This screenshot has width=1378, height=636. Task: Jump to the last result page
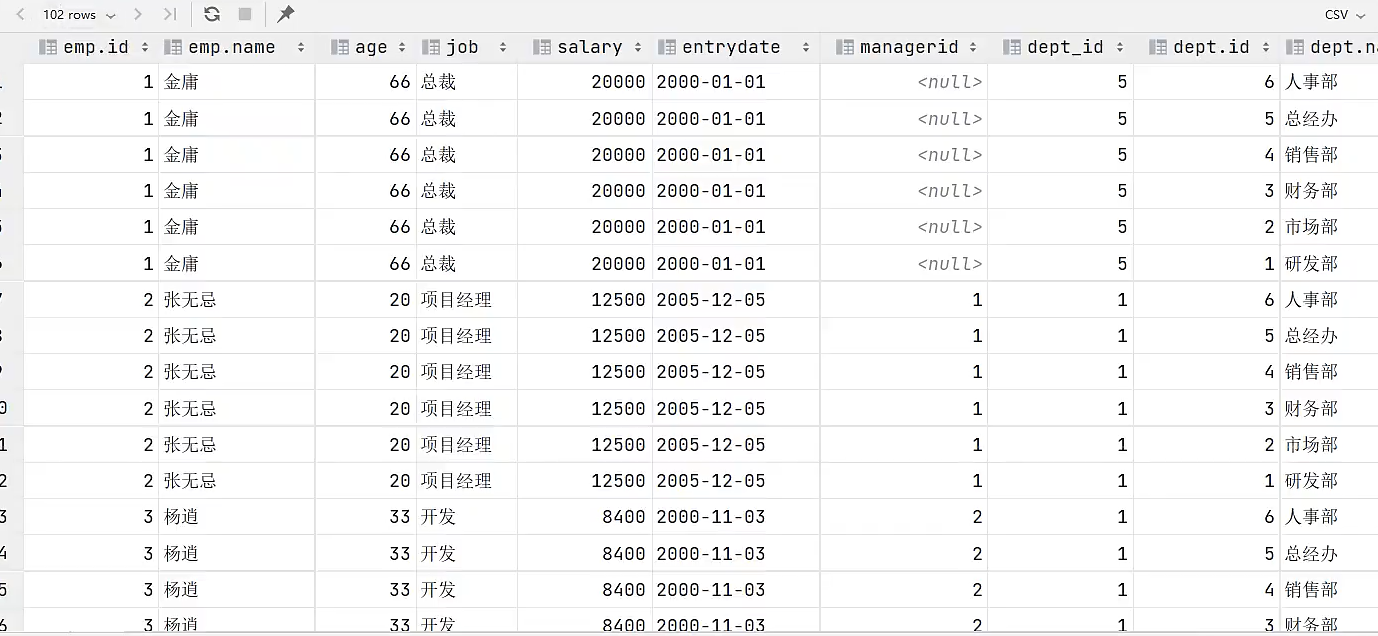click(169, 15)
